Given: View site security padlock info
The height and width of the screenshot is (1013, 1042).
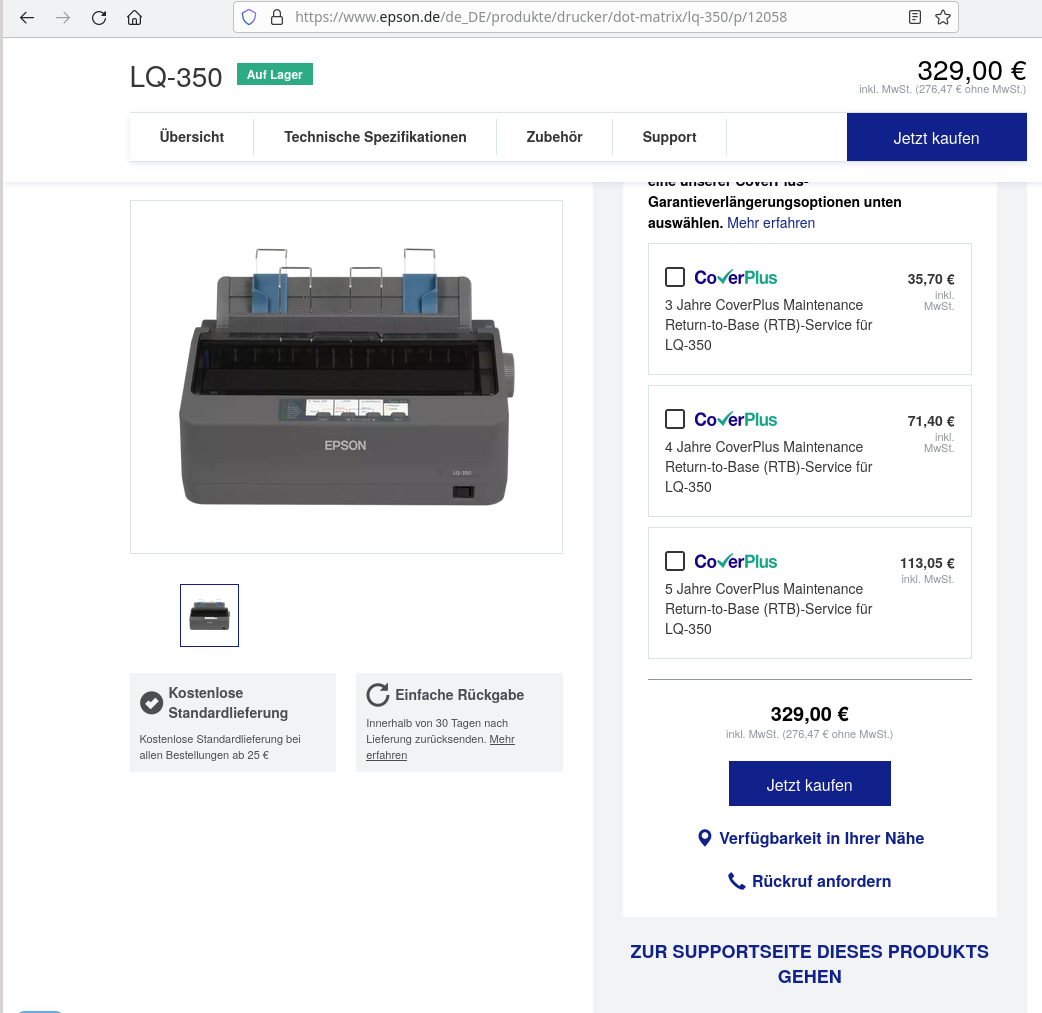Looking at the screenshot, I should pos(277,17).
